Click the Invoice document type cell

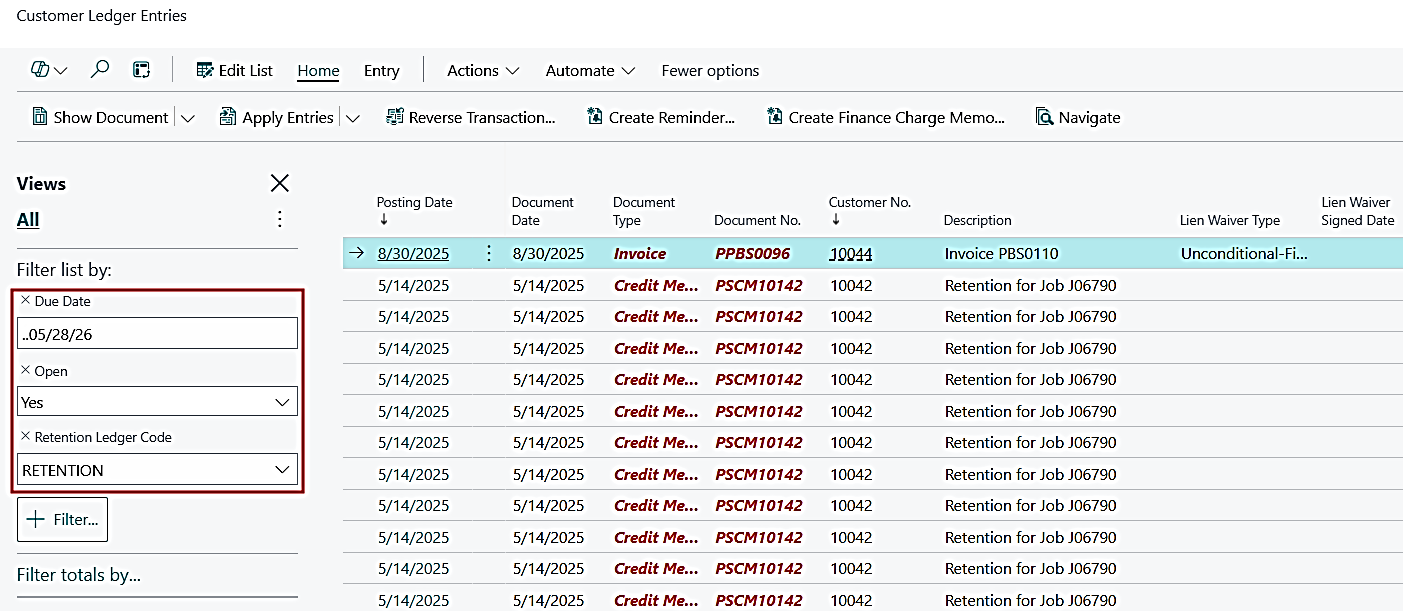click(640, 253)
